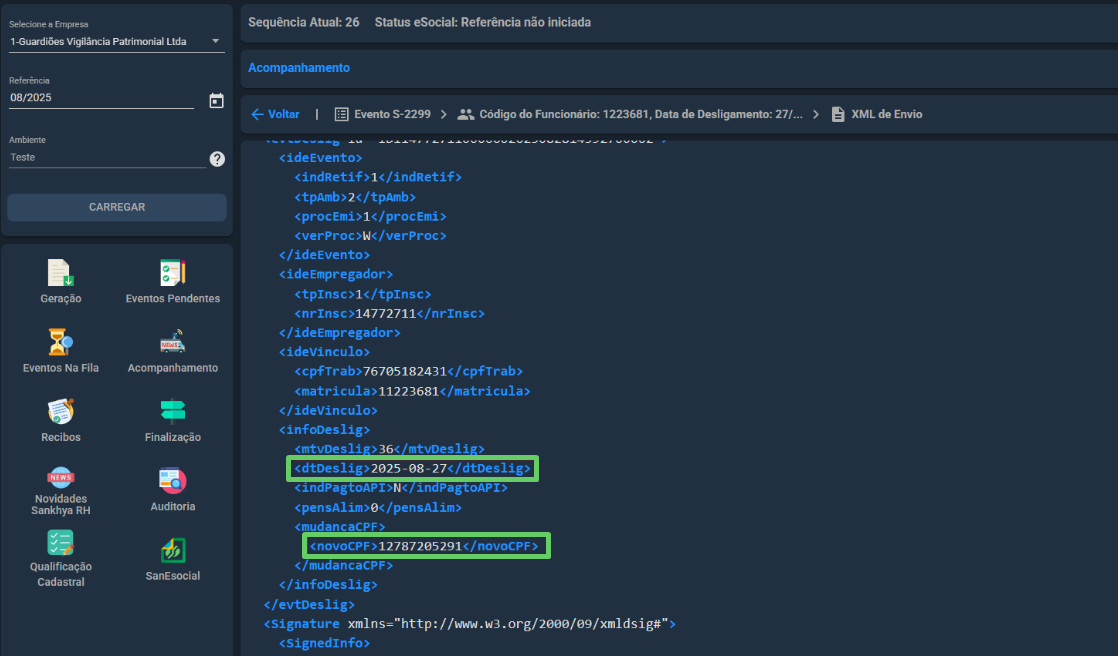Click the opening ideVinculo tag

pyautogui.click(x=324, y=352)
